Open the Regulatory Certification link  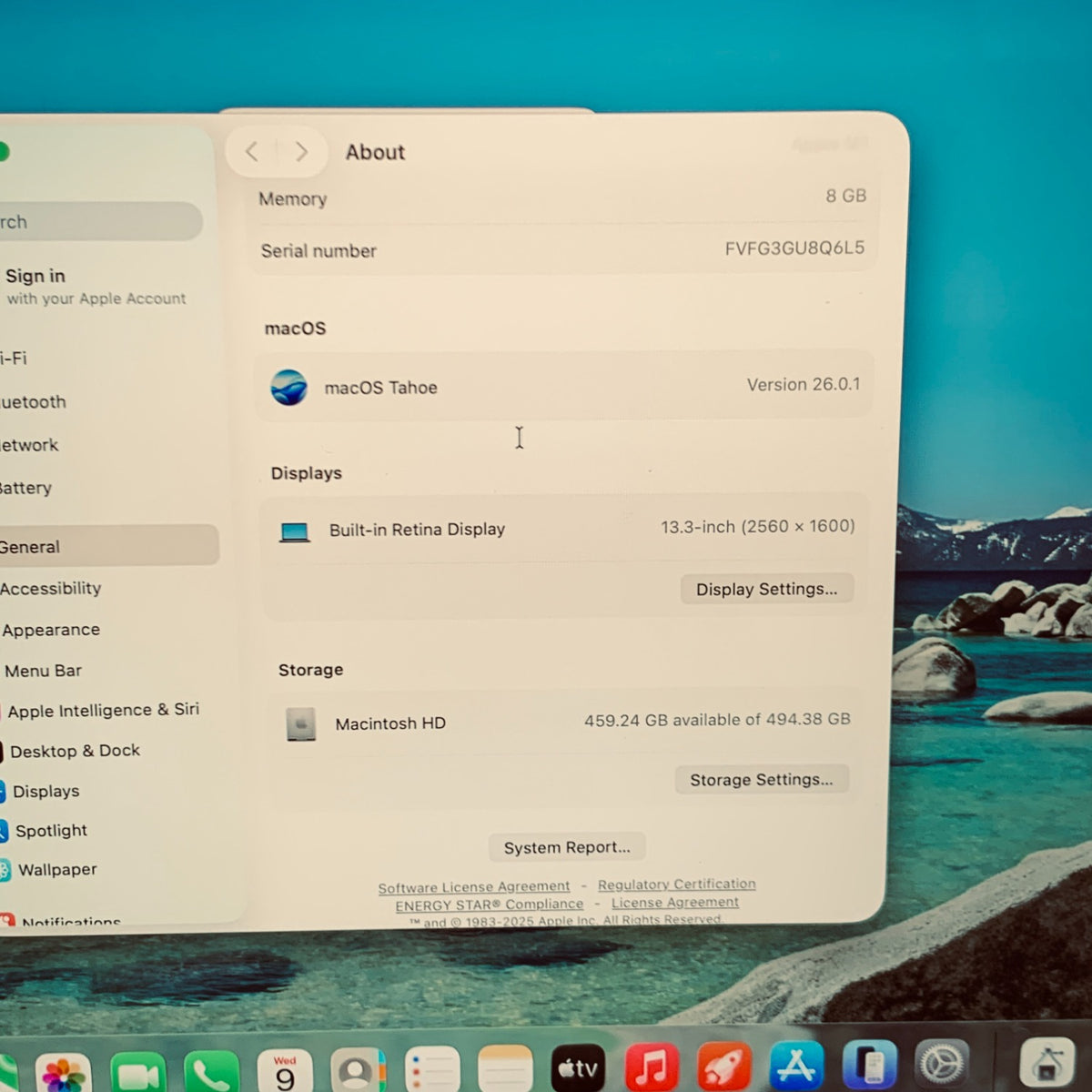tap(676, 885)
